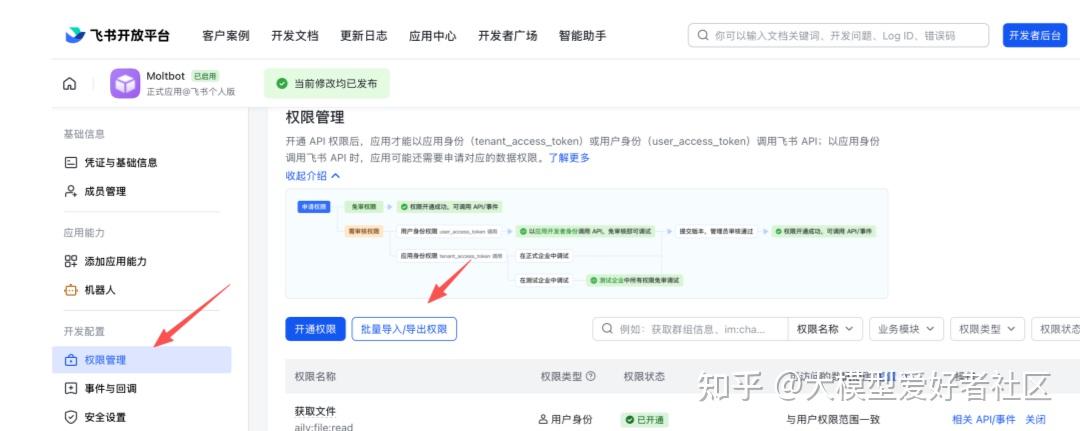Image resolution: width=1080 pixels, height=431 pixels.
Task: Click the Moltbot app cube icon
Action: (125, 83)
